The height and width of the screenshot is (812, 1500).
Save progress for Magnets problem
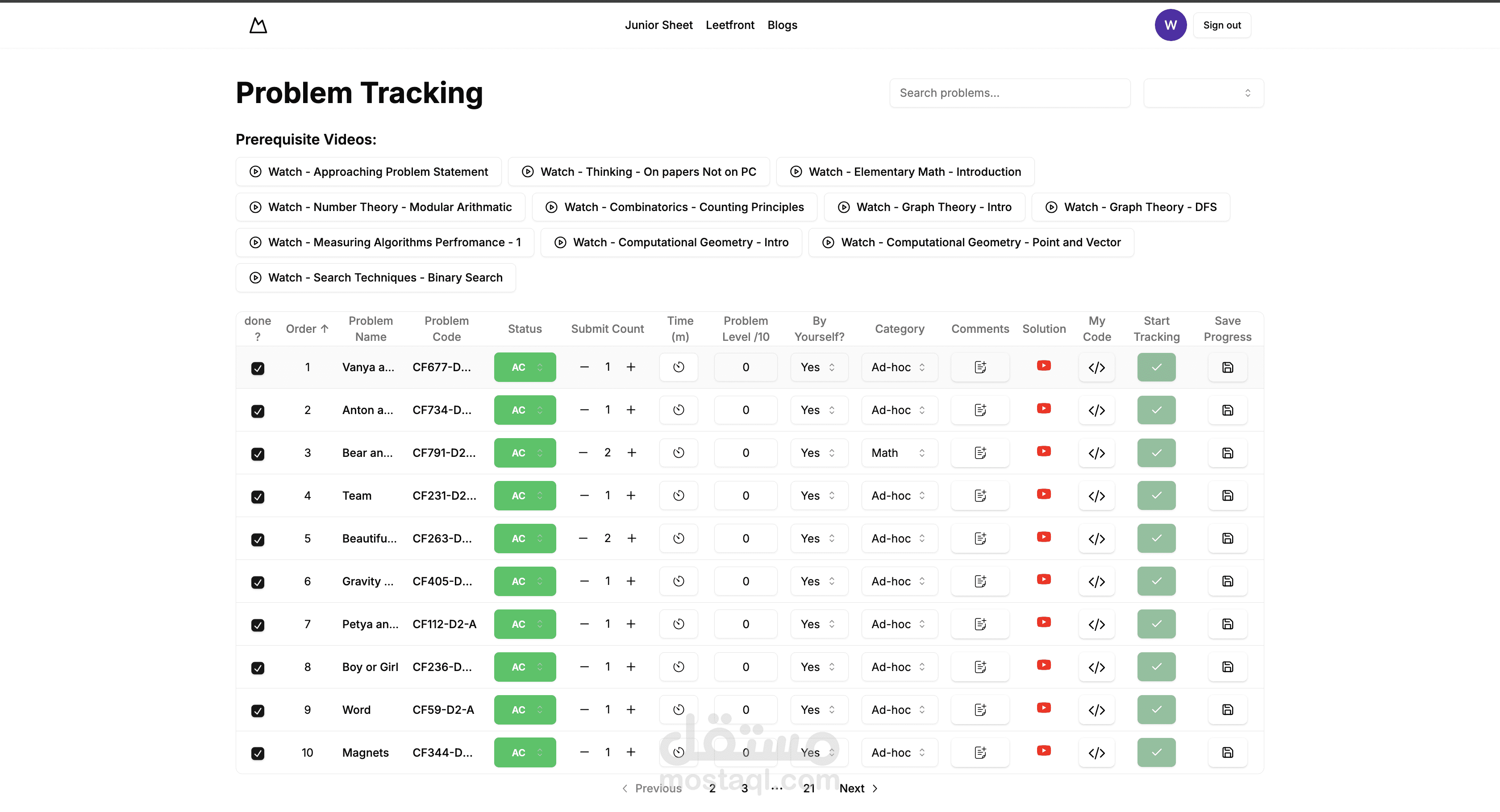[1228, 753]
